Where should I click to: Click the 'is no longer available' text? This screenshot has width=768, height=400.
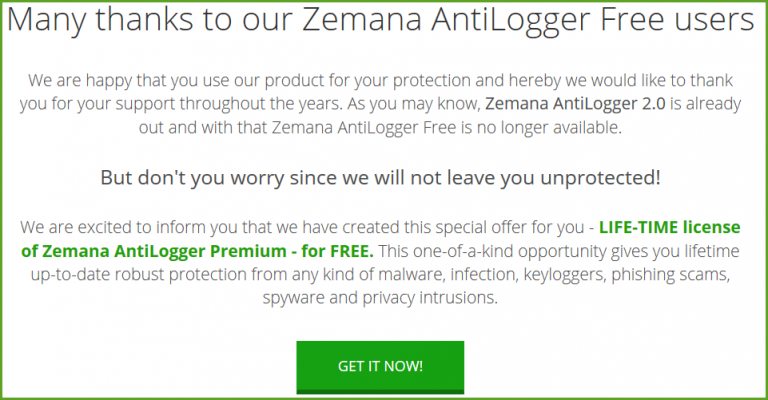pyautogui.click(x=541, y=127)
